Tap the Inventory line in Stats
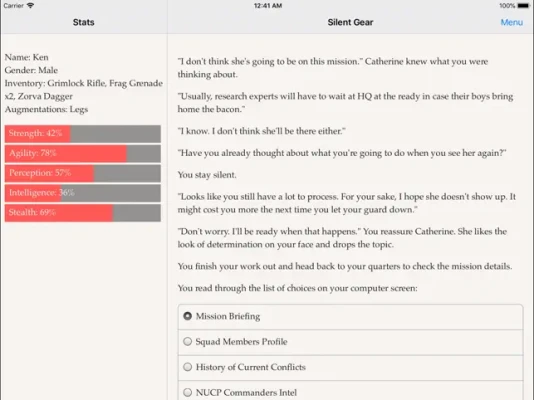The height and width of the screenshot is (400, 534). [x=83, y=90]
